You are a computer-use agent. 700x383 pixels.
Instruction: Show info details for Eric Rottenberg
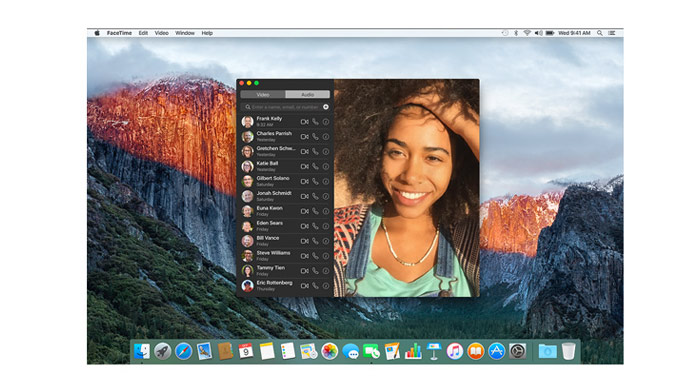pyautogui.click(x=326, y=286)
